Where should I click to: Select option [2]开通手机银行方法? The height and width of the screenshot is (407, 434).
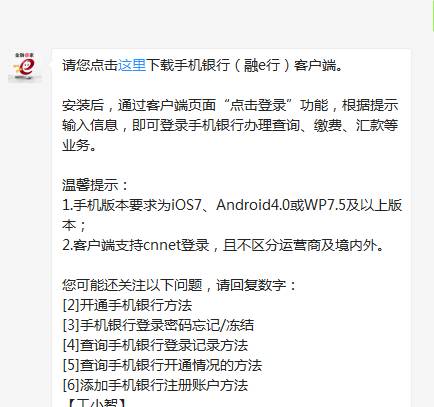pyautogui.click(x=127, y=305)
